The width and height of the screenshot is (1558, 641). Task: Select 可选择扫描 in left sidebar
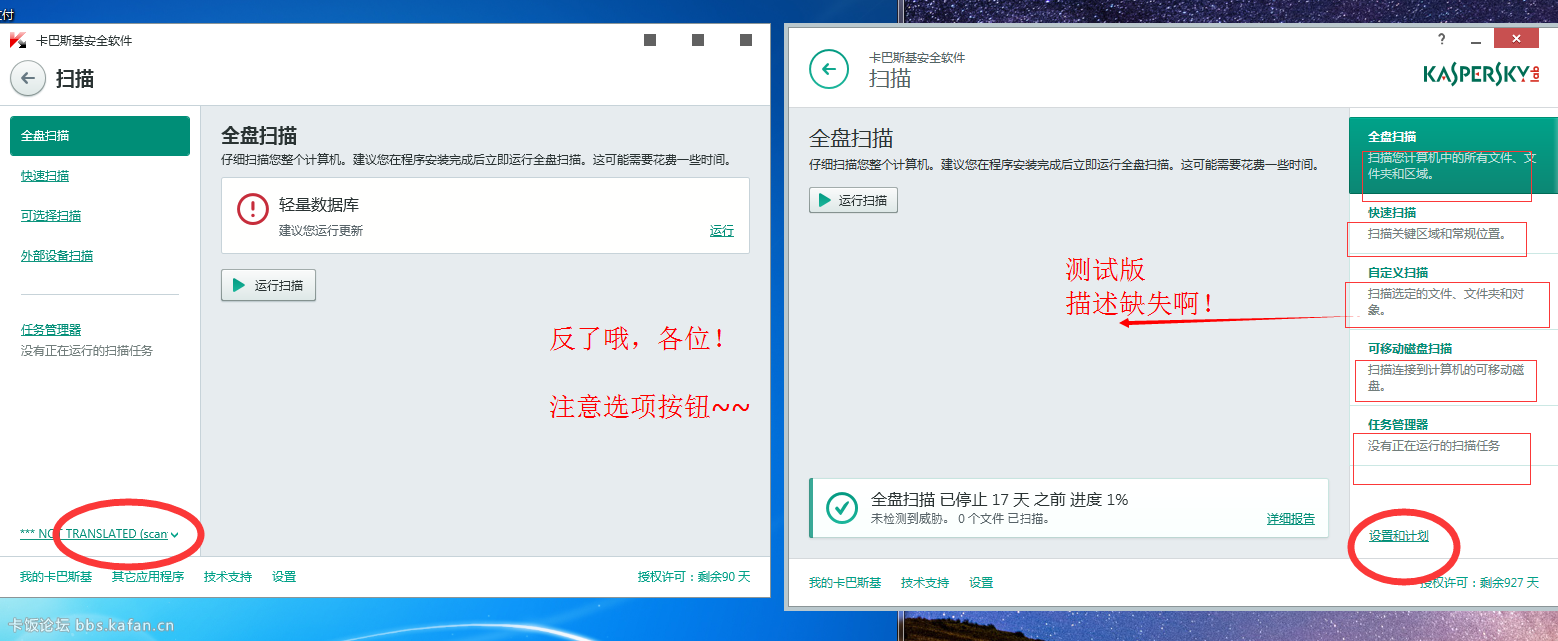(51, 216)
